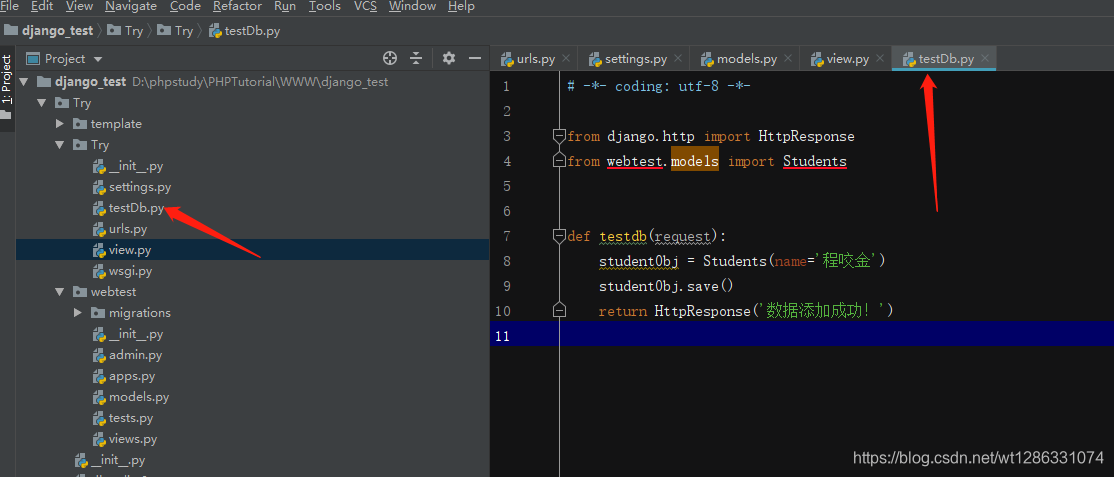Close the view.py editor tab
Image resolution: width=1114 pixels, height=477 pixels.
[880, 59]
